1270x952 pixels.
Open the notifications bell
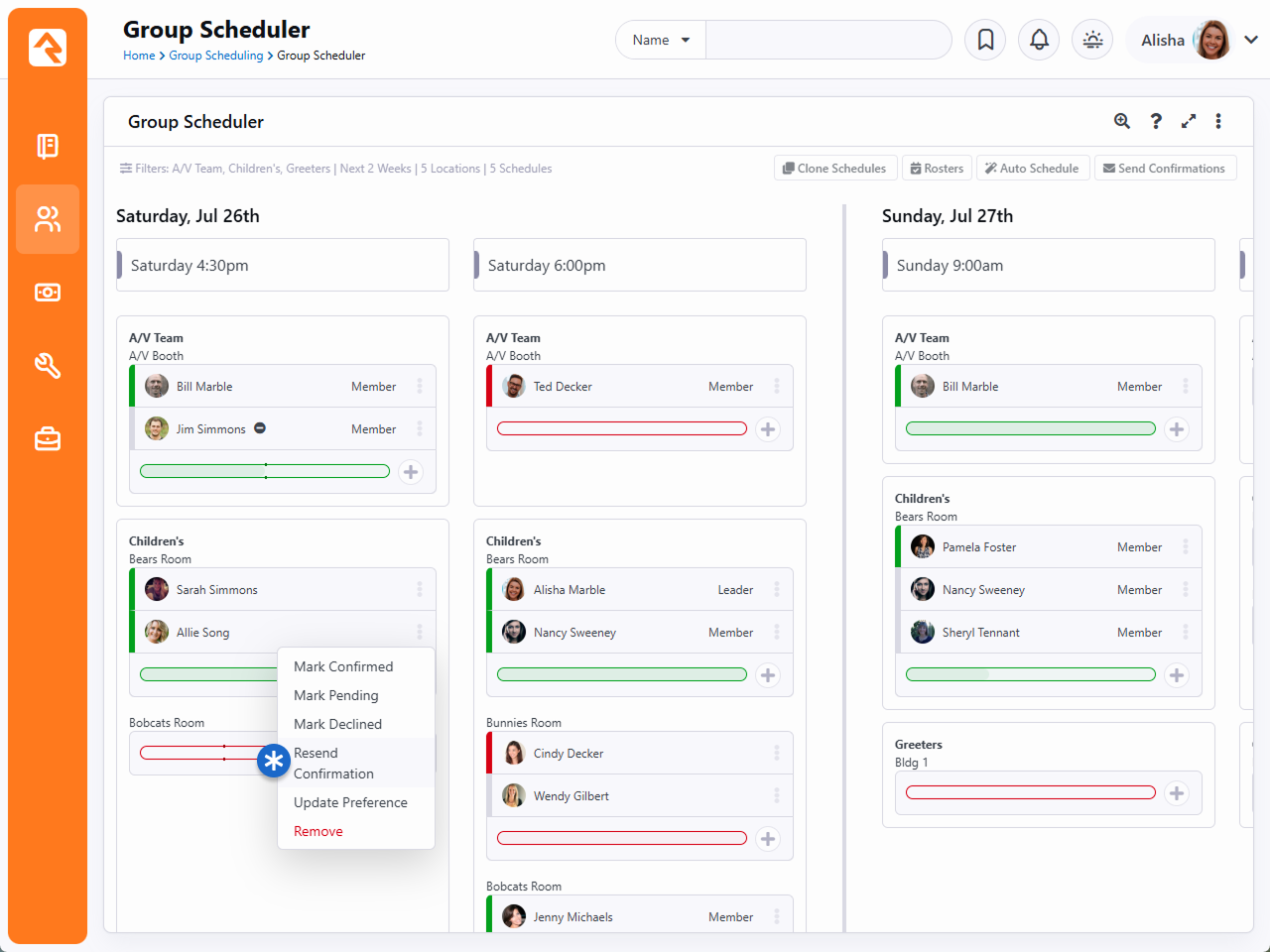click(1039, 40)
